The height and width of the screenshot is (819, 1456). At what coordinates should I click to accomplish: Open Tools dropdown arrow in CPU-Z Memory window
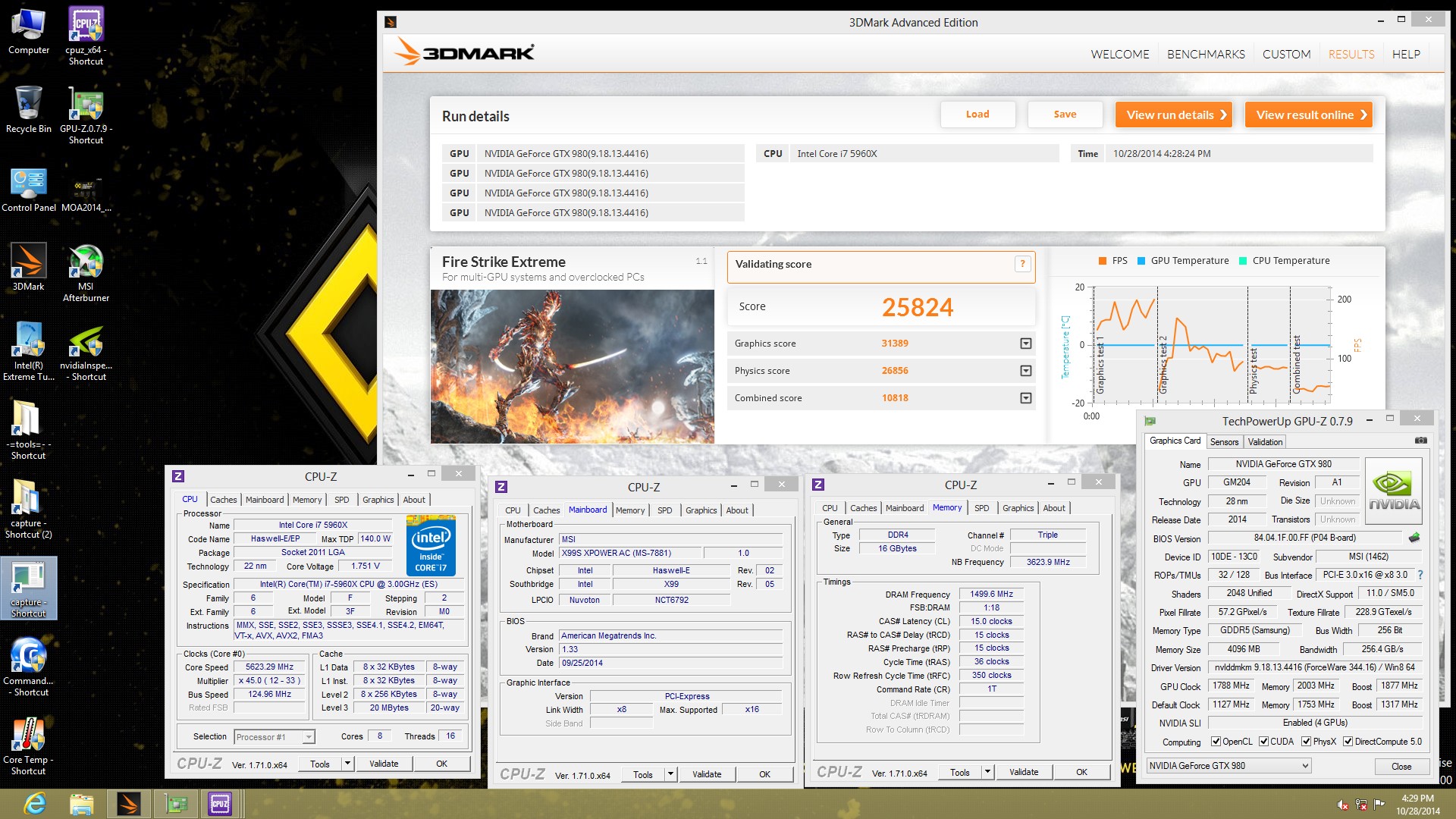pyautogui.click(x=987, y=772)
